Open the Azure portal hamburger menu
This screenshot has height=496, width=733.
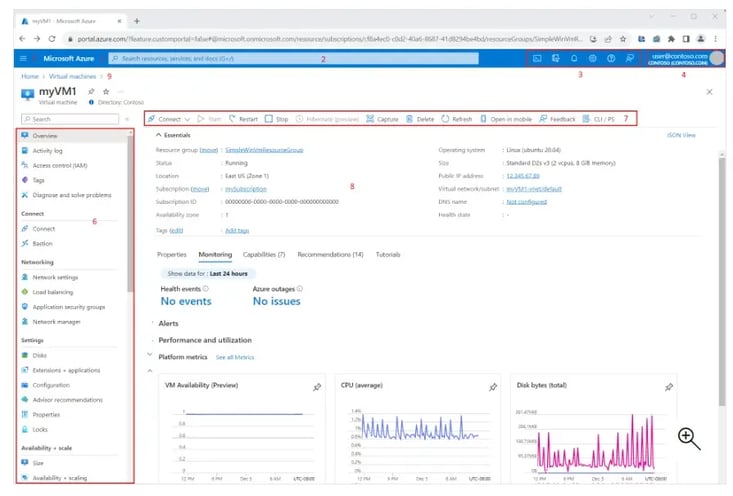point(23,58)
